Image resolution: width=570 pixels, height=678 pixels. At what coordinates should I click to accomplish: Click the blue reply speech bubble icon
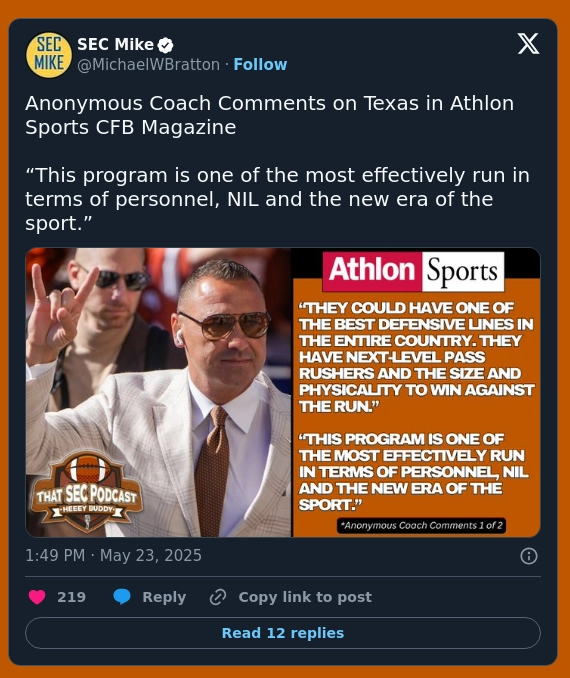point(122,597)
